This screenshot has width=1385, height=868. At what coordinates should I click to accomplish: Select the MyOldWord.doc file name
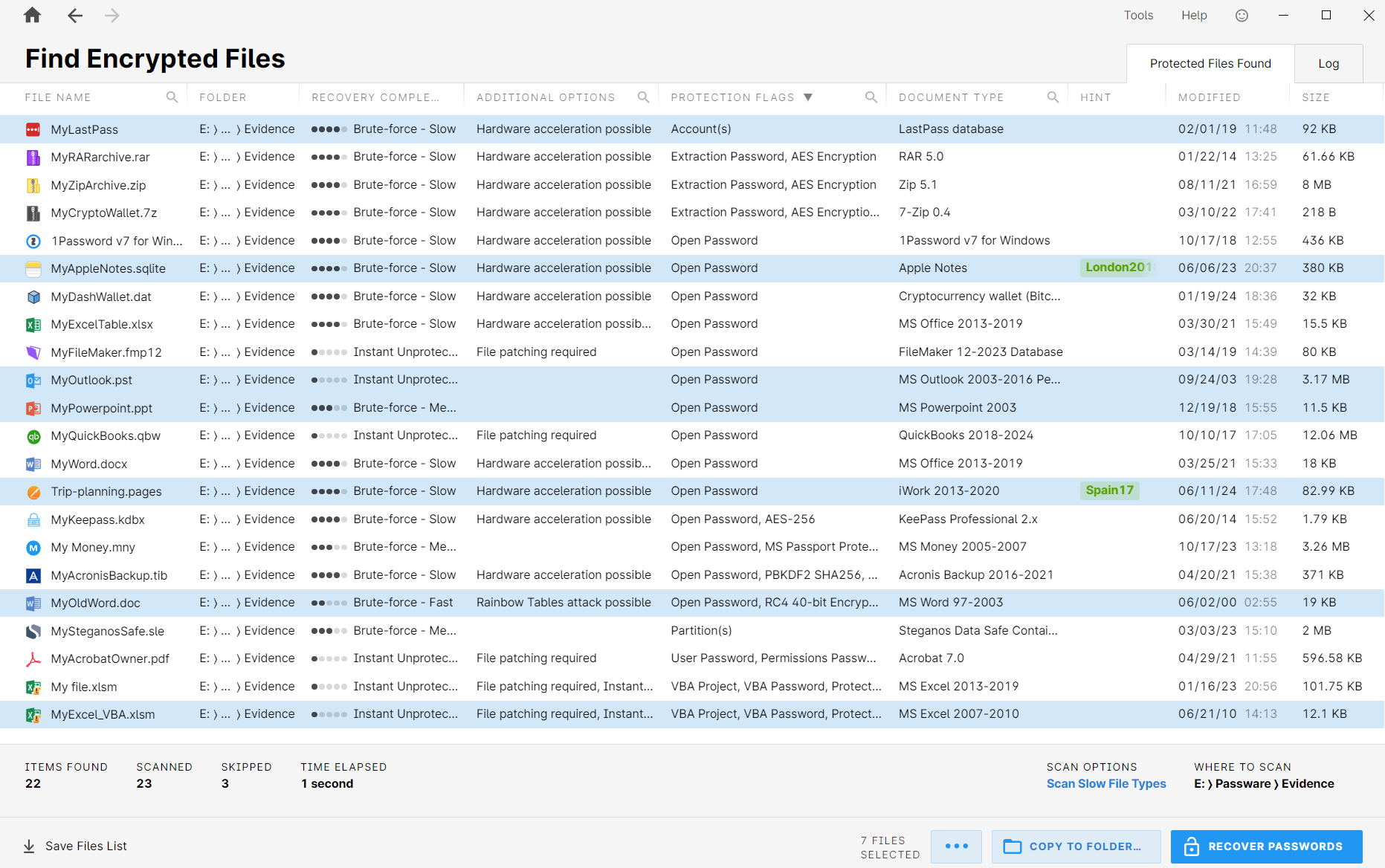pyautogui.click(x=95, y=603)
